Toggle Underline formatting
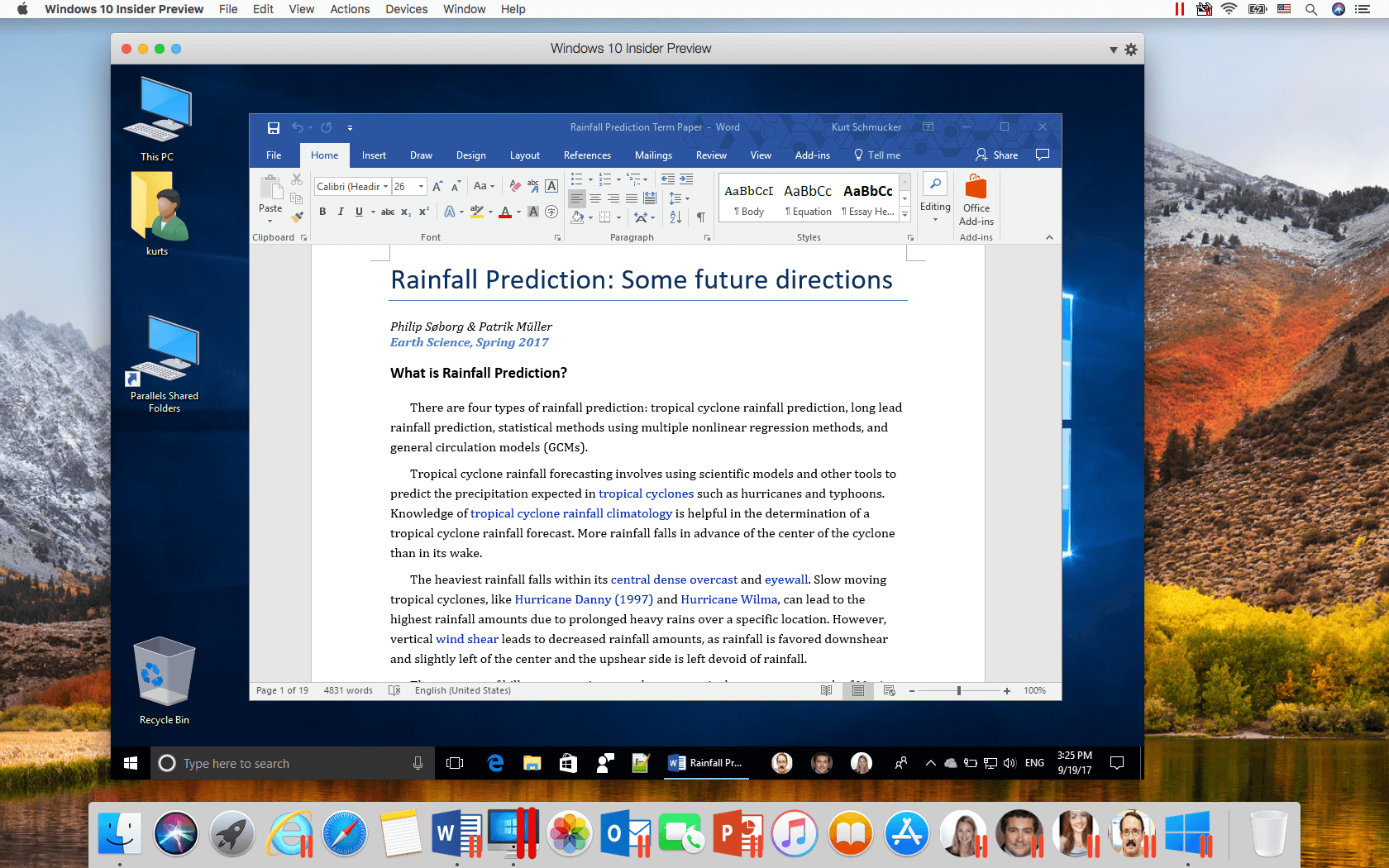The height and width of the screenshot is (868, 1389). pos(359,212)
